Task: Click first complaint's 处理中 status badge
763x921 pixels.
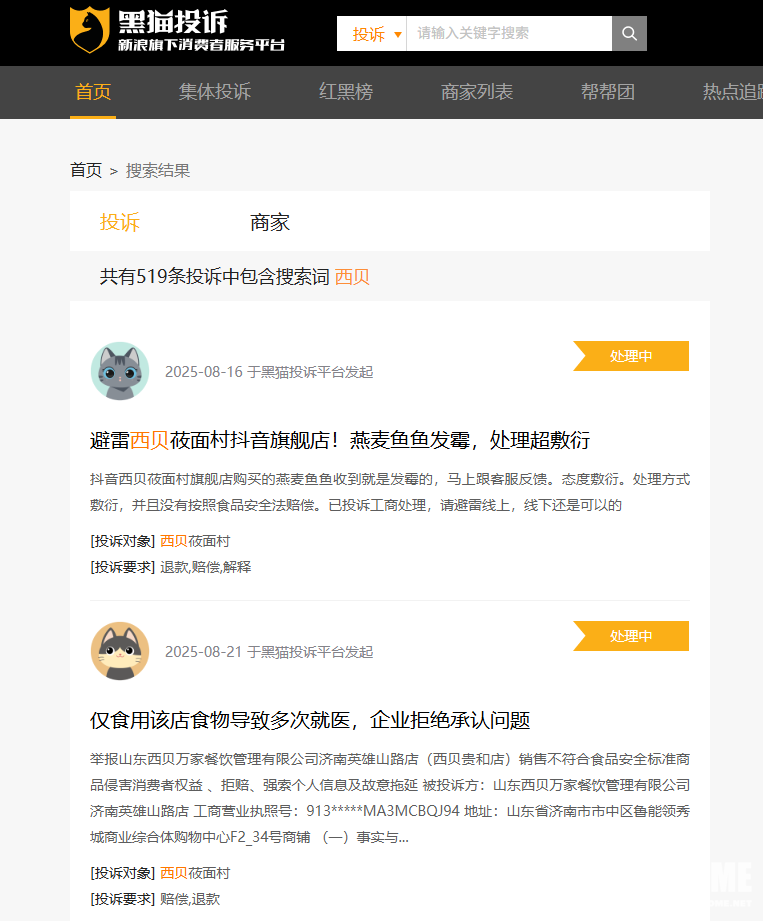Action: [x=632, y=356]
